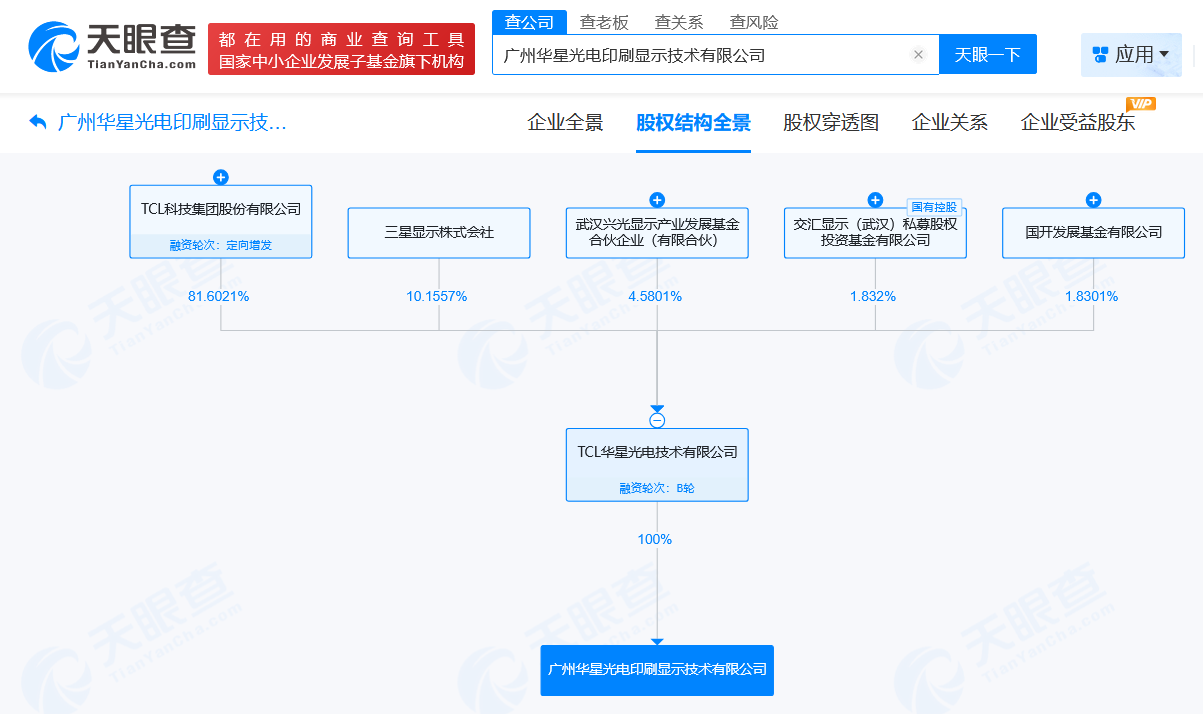Collapse TCL华星光电技术有限公司 node with minus icon
Image resolution: width=1203 pixels, height=714 pixels.
click(657, 421)
